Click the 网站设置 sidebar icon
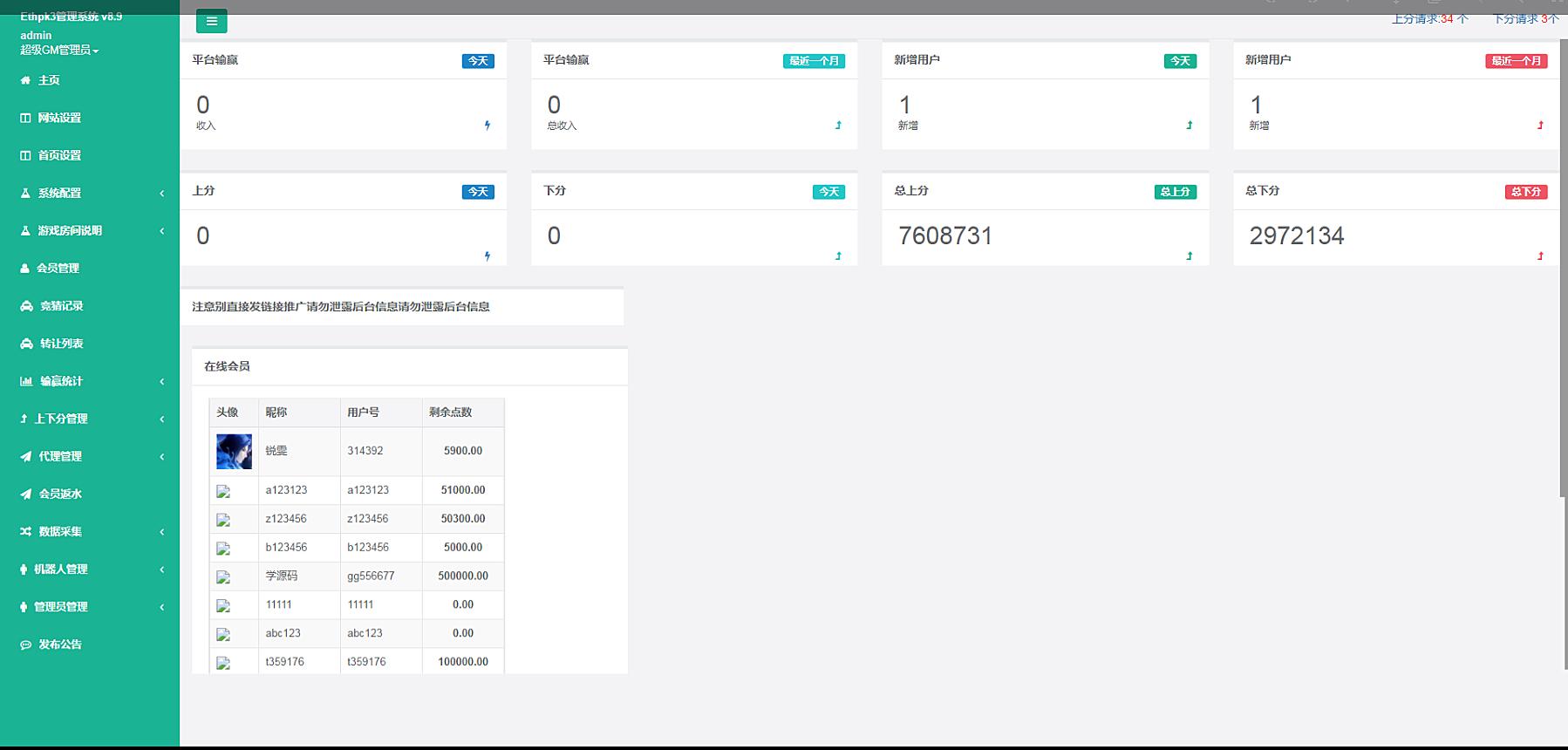Viewport: 1568px width, 750px height. pyautogui.click(x=25, y=118)
